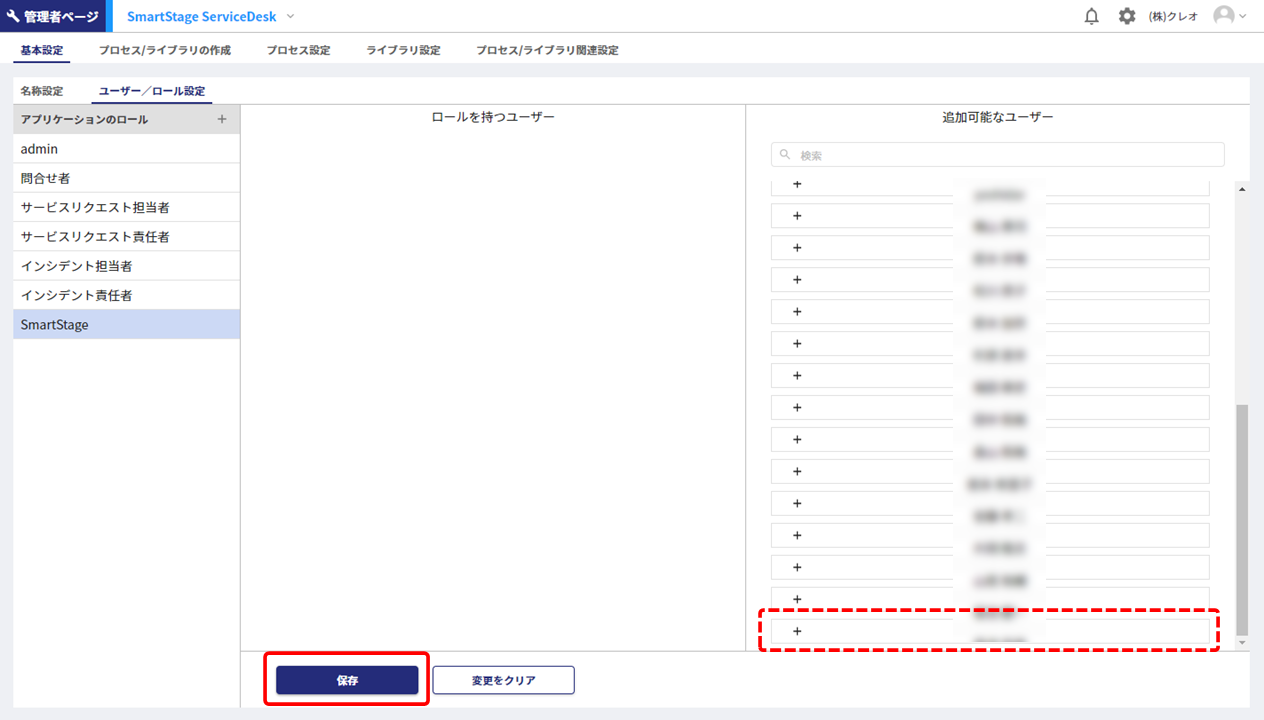Add the user in the dashed highlighted row
This screenshot has height=720, width=1264.
797,631
